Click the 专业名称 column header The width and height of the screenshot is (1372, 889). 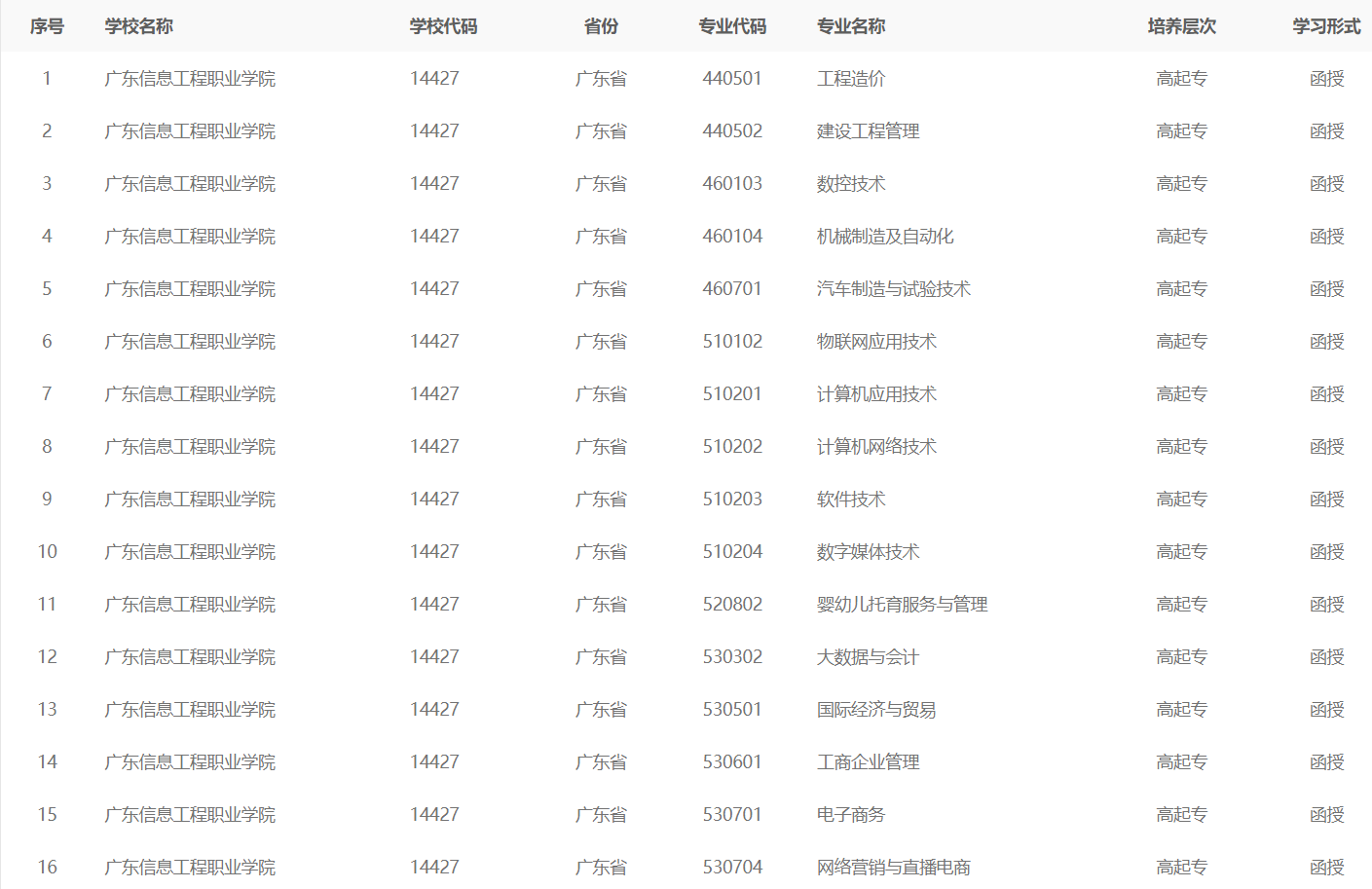point(851,26)
